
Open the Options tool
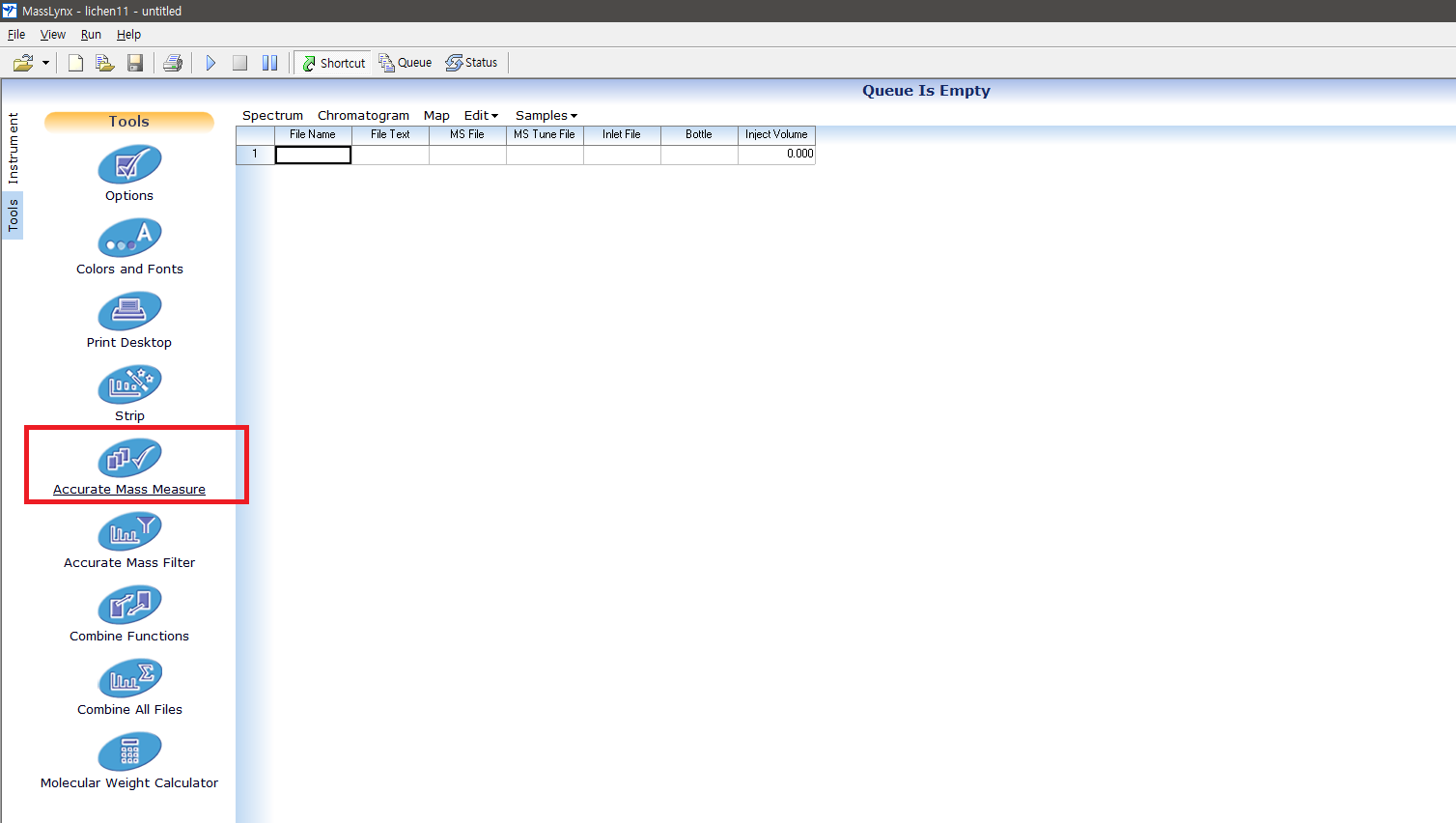(x=129, y=174)
